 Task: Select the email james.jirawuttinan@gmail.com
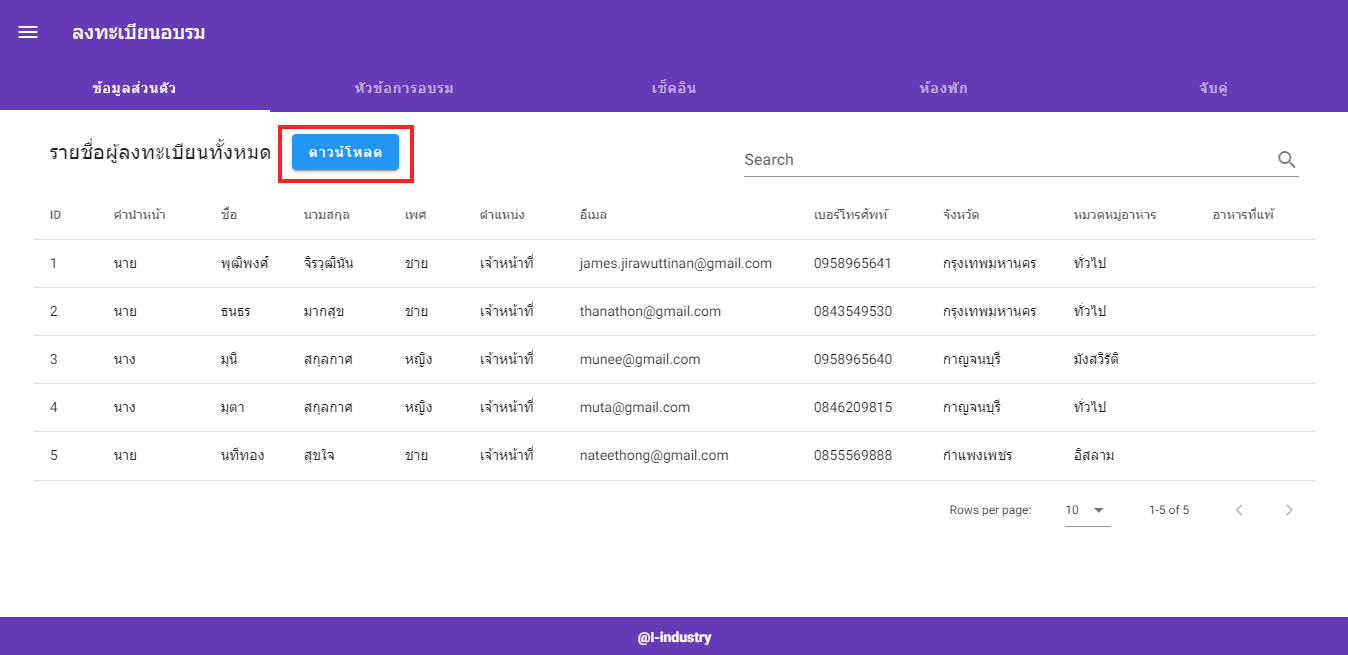(674, 262)
